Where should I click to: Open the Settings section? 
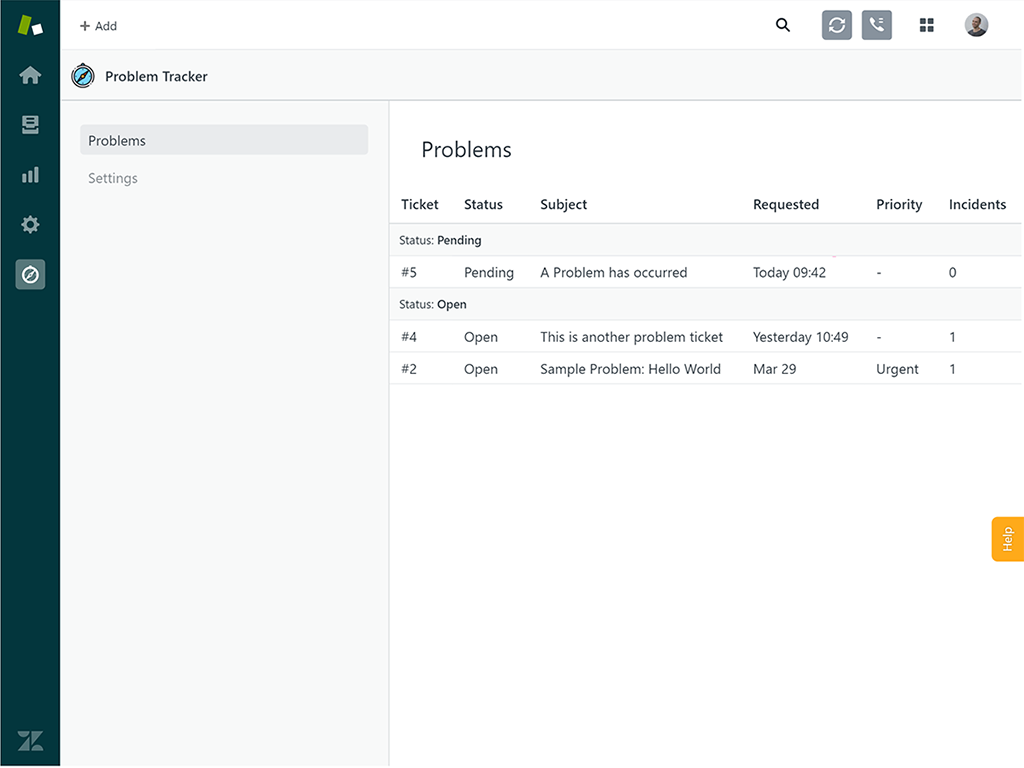pos(112,178)
